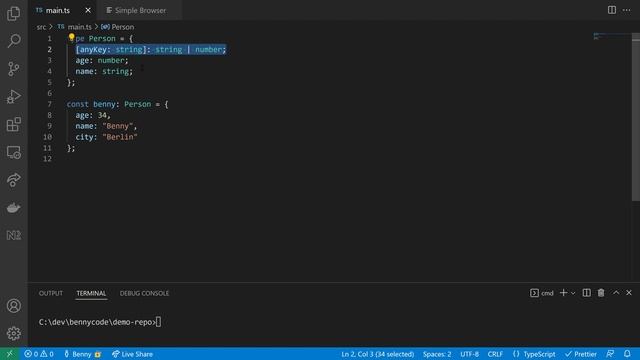Maximize panel size with the chevron
Image resolution: width=640 pixels, height=360 pixels.
coord(616,293)
